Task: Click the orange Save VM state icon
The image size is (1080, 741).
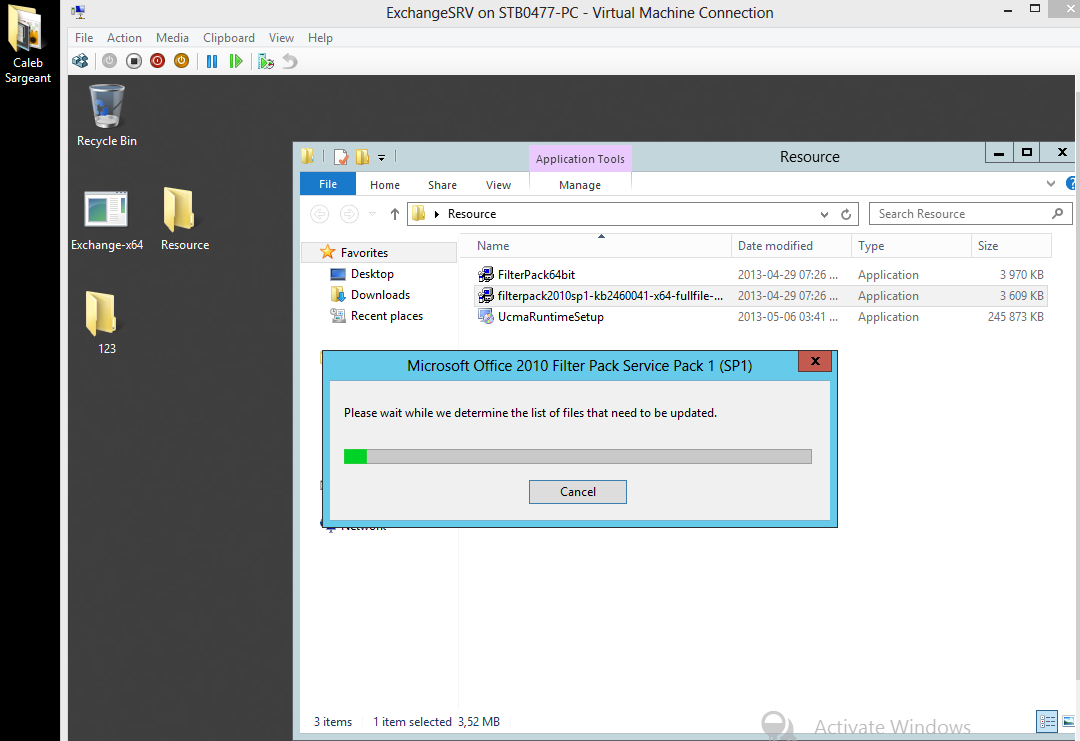Action: coord(181,61)
